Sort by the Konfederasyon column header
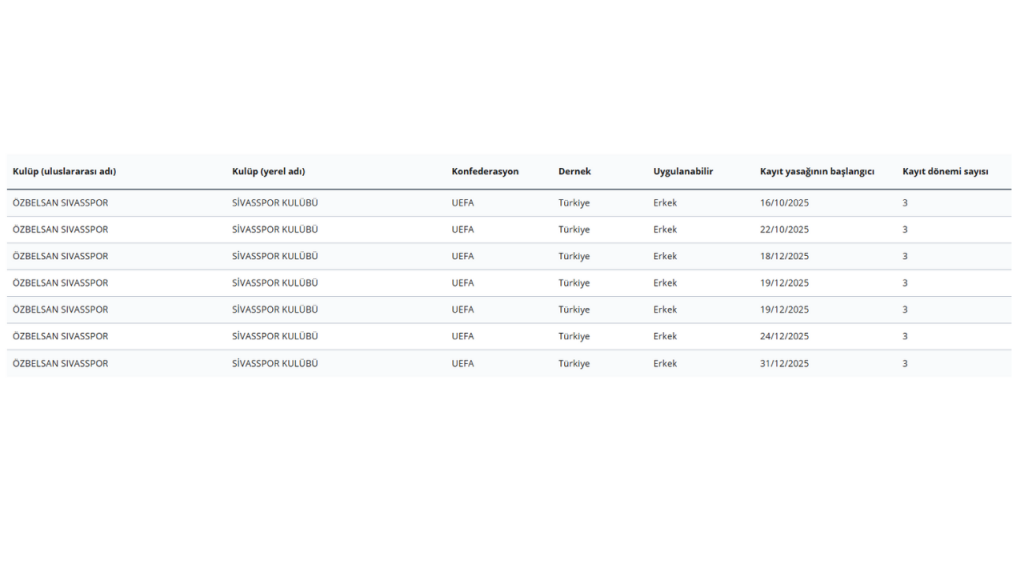 point(485,171)
